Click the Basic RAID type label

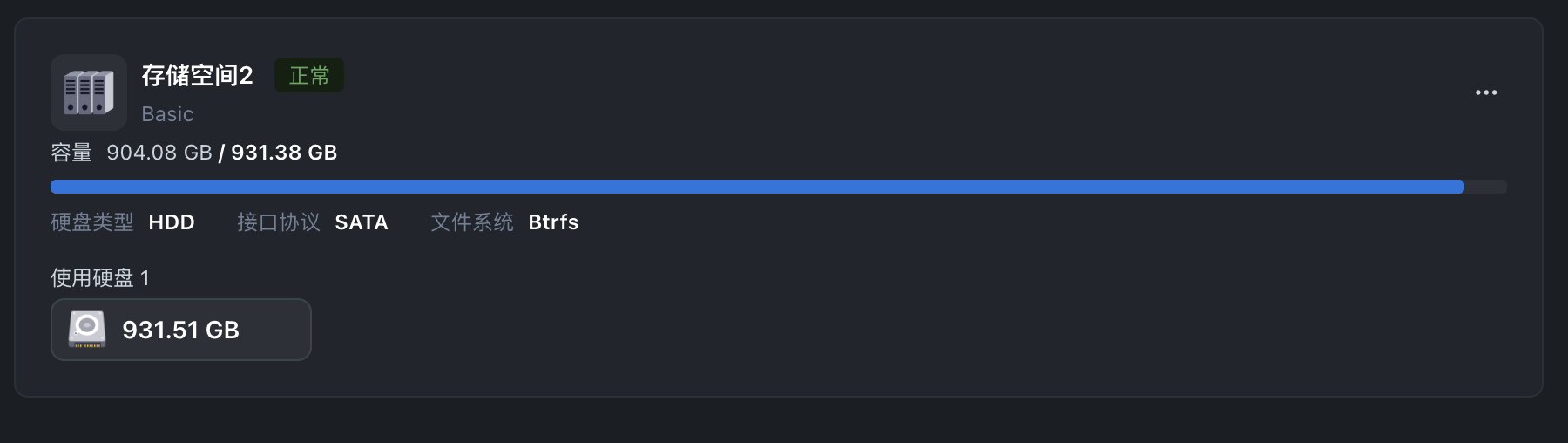[167, 114]
